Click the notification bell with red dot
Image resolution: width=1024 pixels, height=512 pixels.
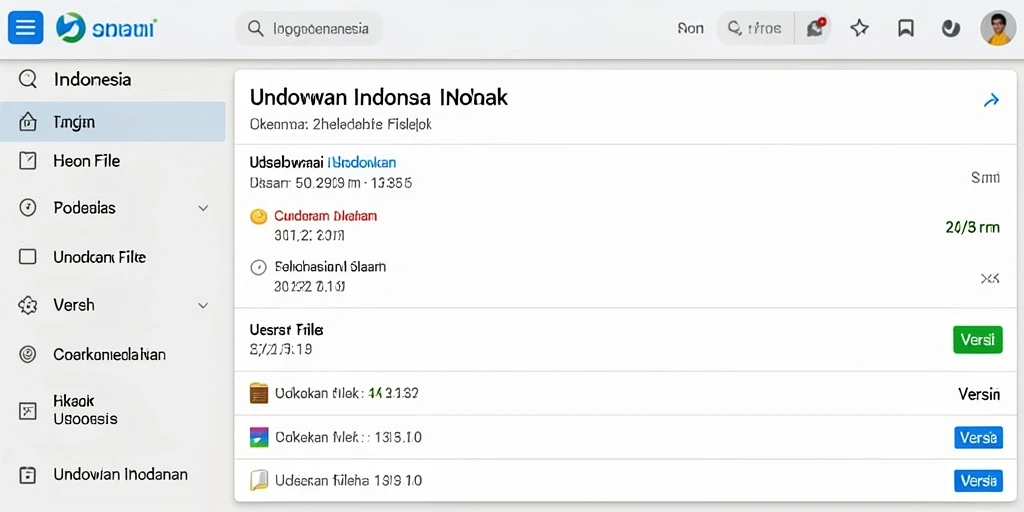816,27
